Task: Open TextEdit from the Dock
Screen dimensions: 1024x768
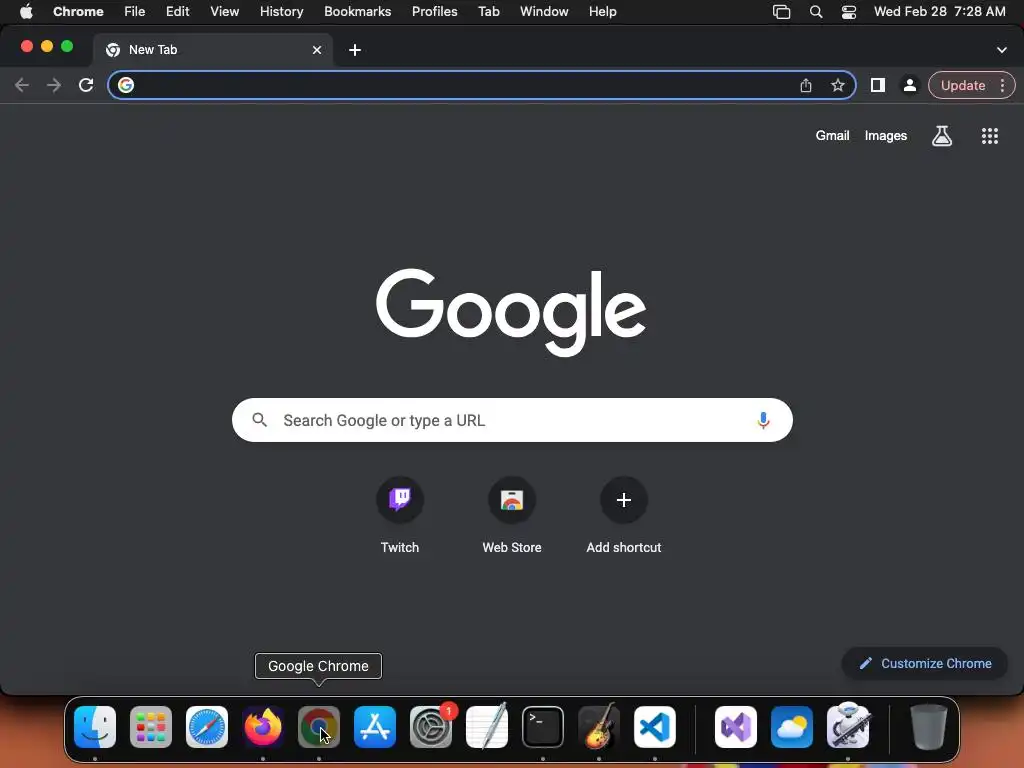Action: click(487, 727)
